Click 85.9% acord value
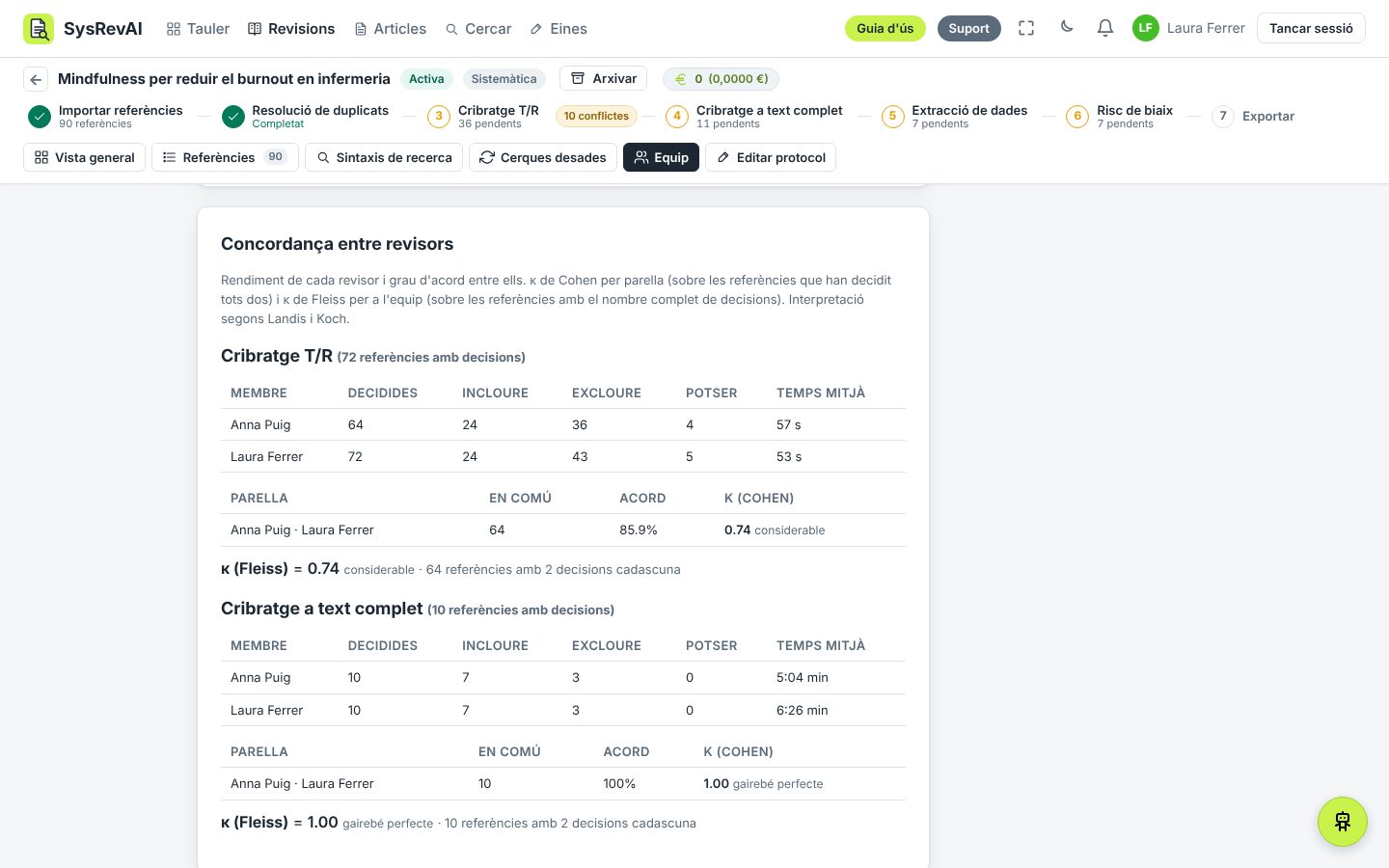 pos(639,530)
